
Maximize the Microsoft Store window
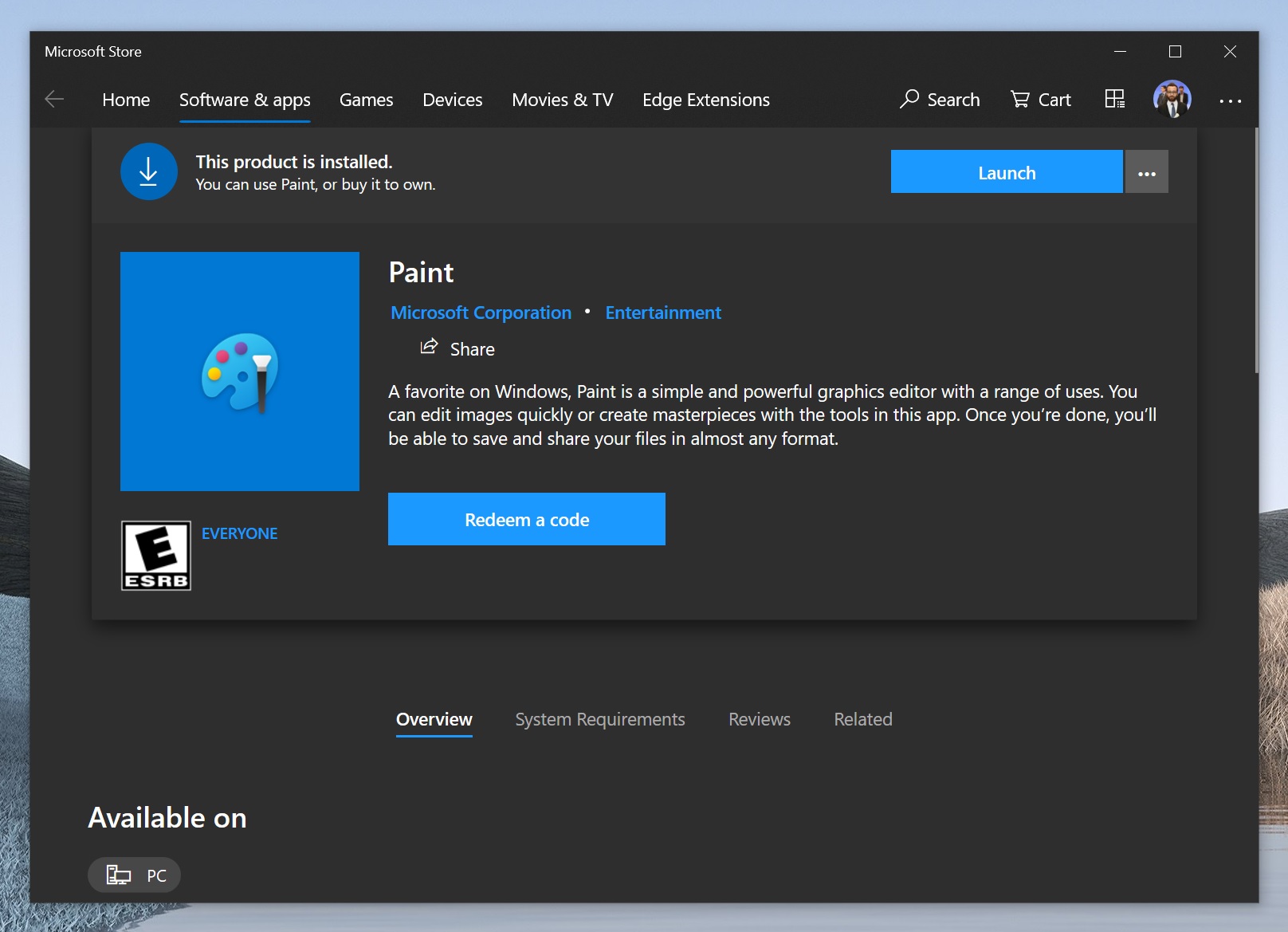1175,51
